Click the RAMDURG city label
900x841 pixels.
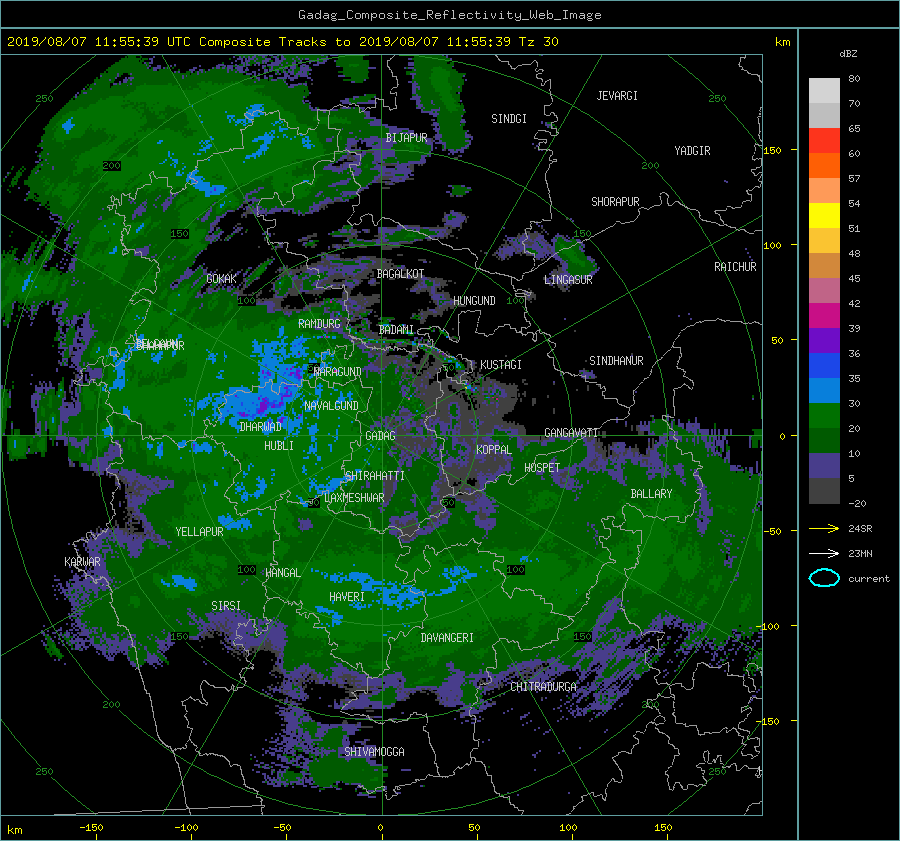pyautogui.click(x=319, y=324)
